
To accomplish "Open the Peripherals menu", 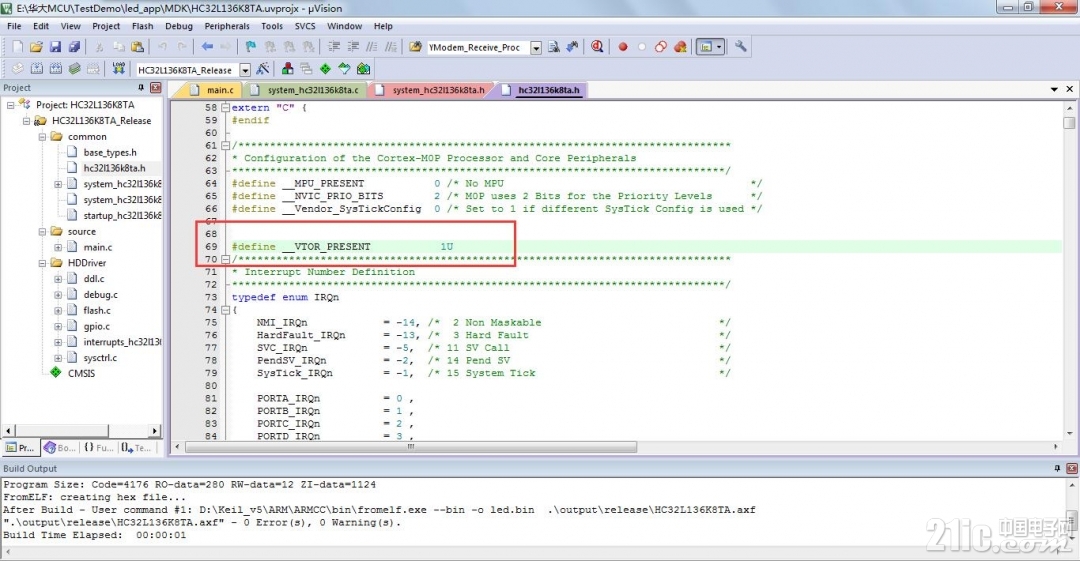I will tap(227, 26).
